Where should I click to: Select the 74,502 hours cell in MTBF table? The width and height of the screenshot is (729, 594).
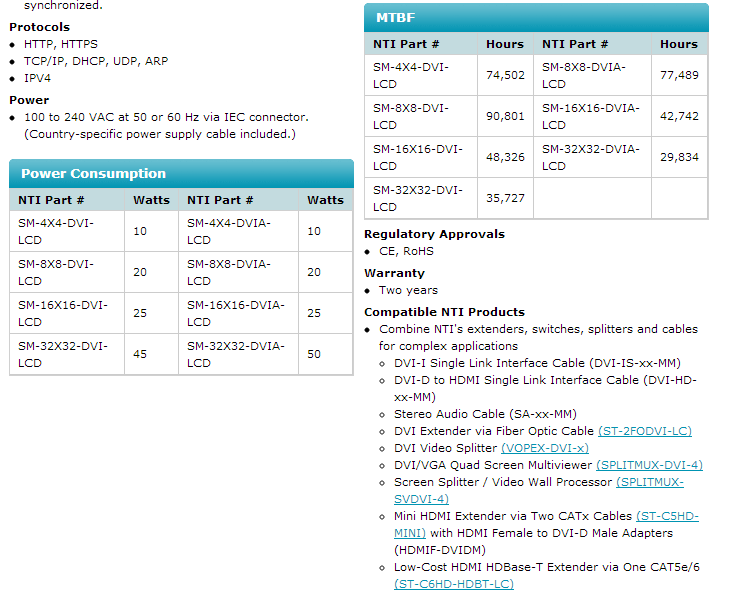(x=505, y=75)
